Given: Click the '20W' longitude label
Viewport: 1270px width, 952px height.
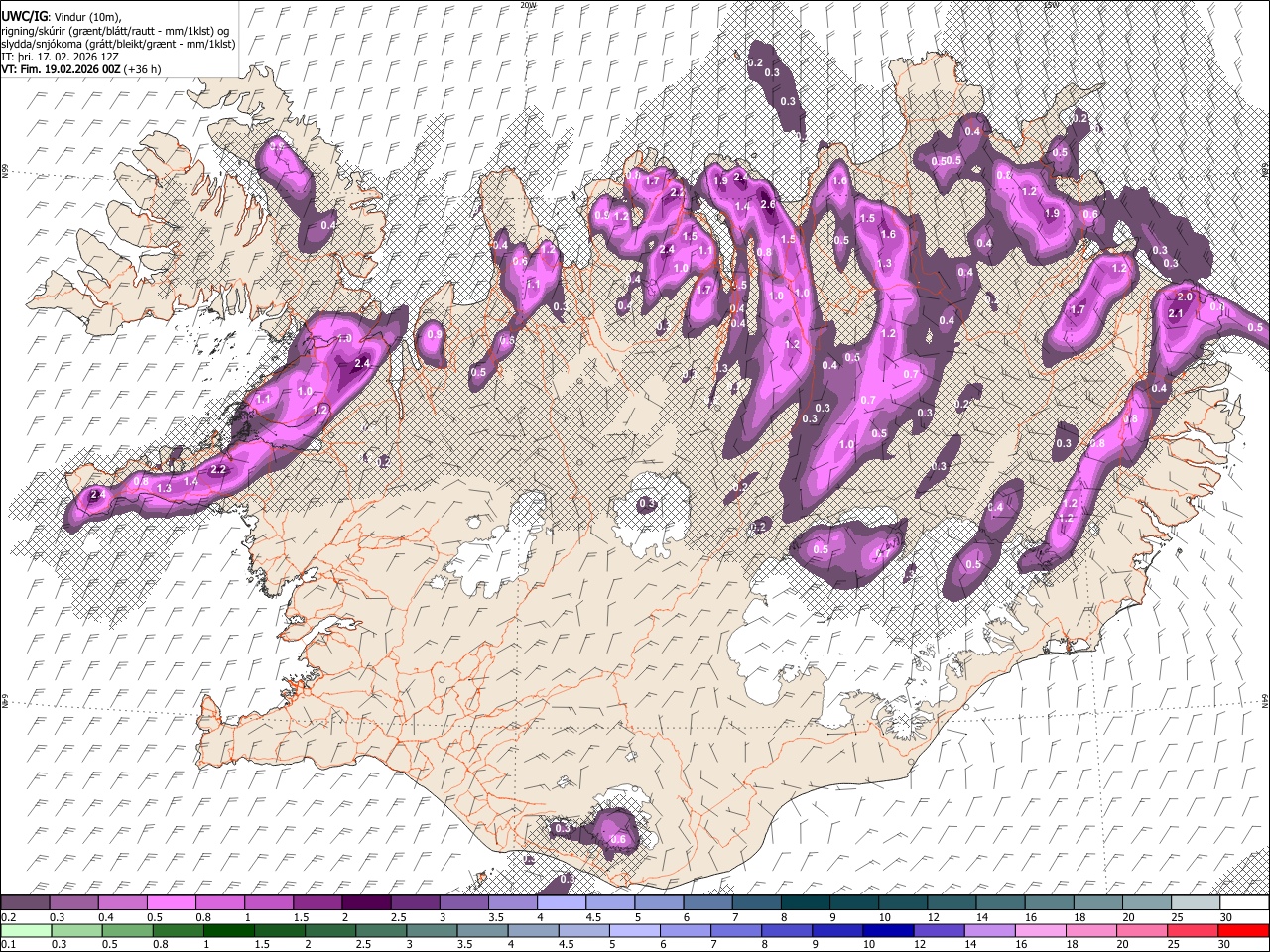Looking at the screenshot, I should [x=528, y=5].
